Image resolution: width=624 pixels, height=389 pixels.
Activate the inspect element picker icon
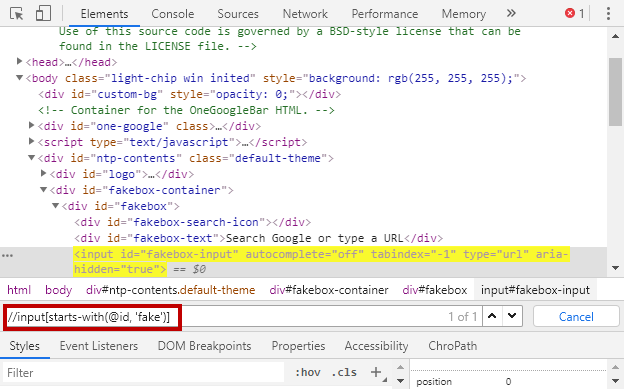click(x=17, y=14)
